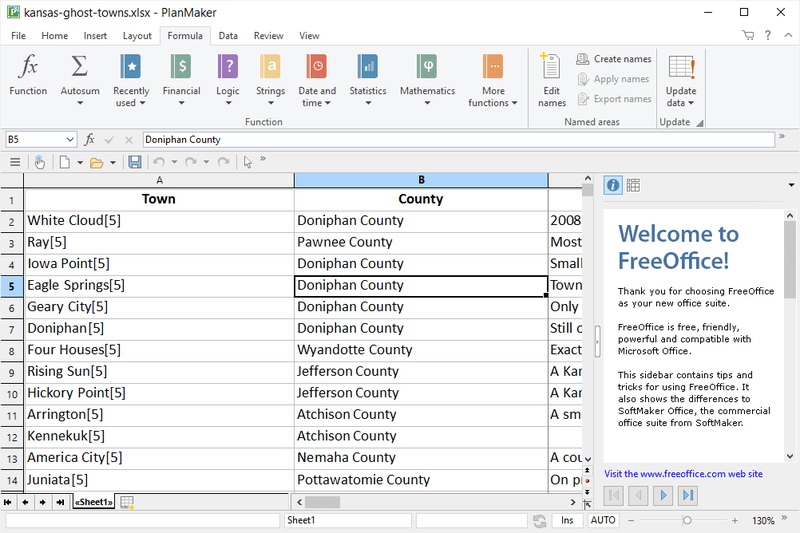The width and height of the screenshot is (800, 533).
Task: Click the Update data icon
Action: tap(681, 66)
